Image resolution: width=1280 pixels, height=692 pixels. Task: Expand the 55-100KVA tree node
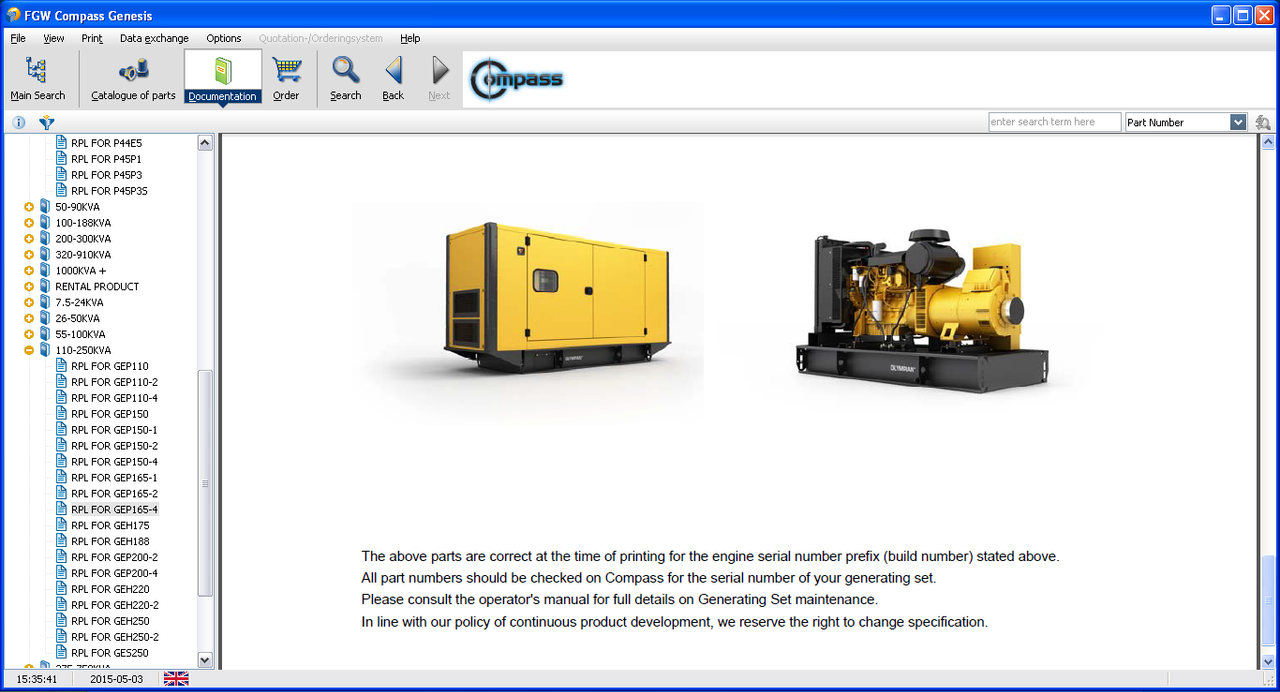click(29, 334)
